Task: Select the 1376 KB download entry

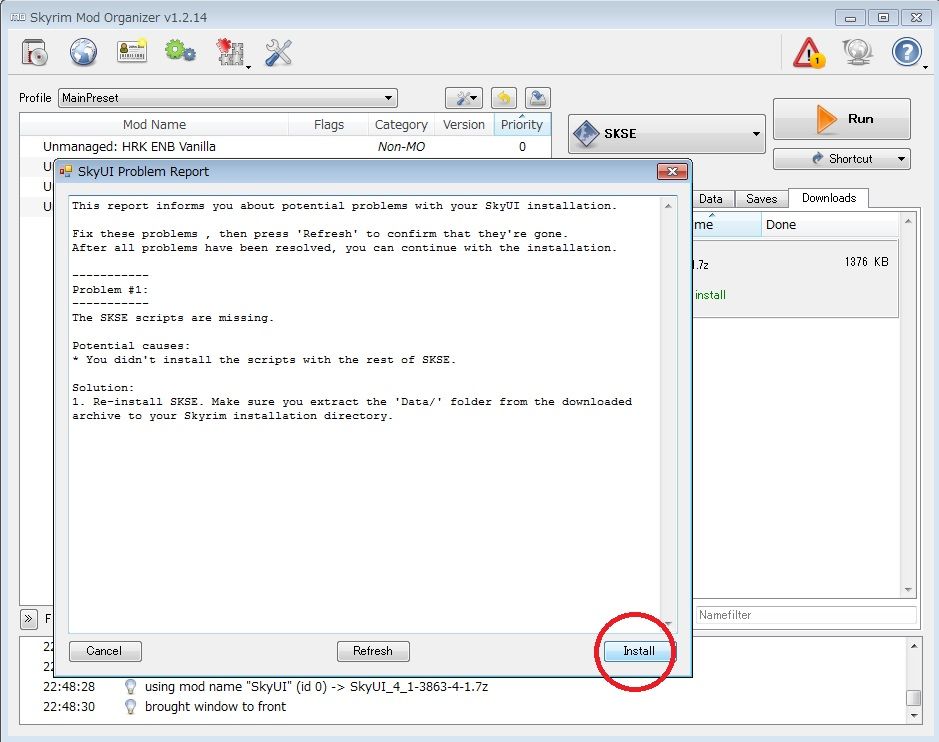Action: tap(796, 278)
